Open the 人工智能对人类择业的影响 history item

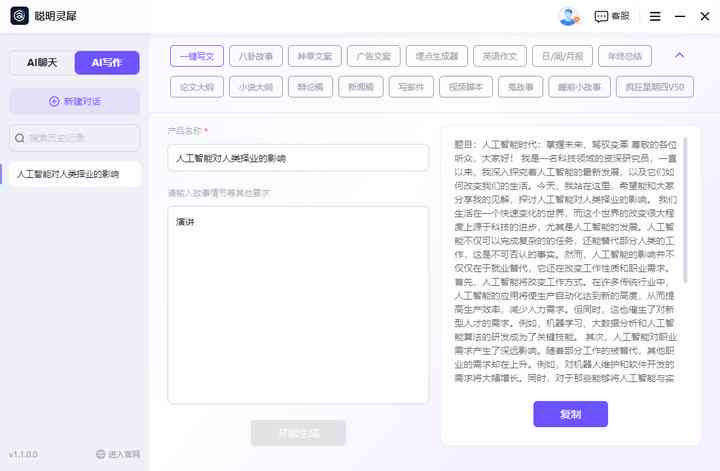coord(75,174)
